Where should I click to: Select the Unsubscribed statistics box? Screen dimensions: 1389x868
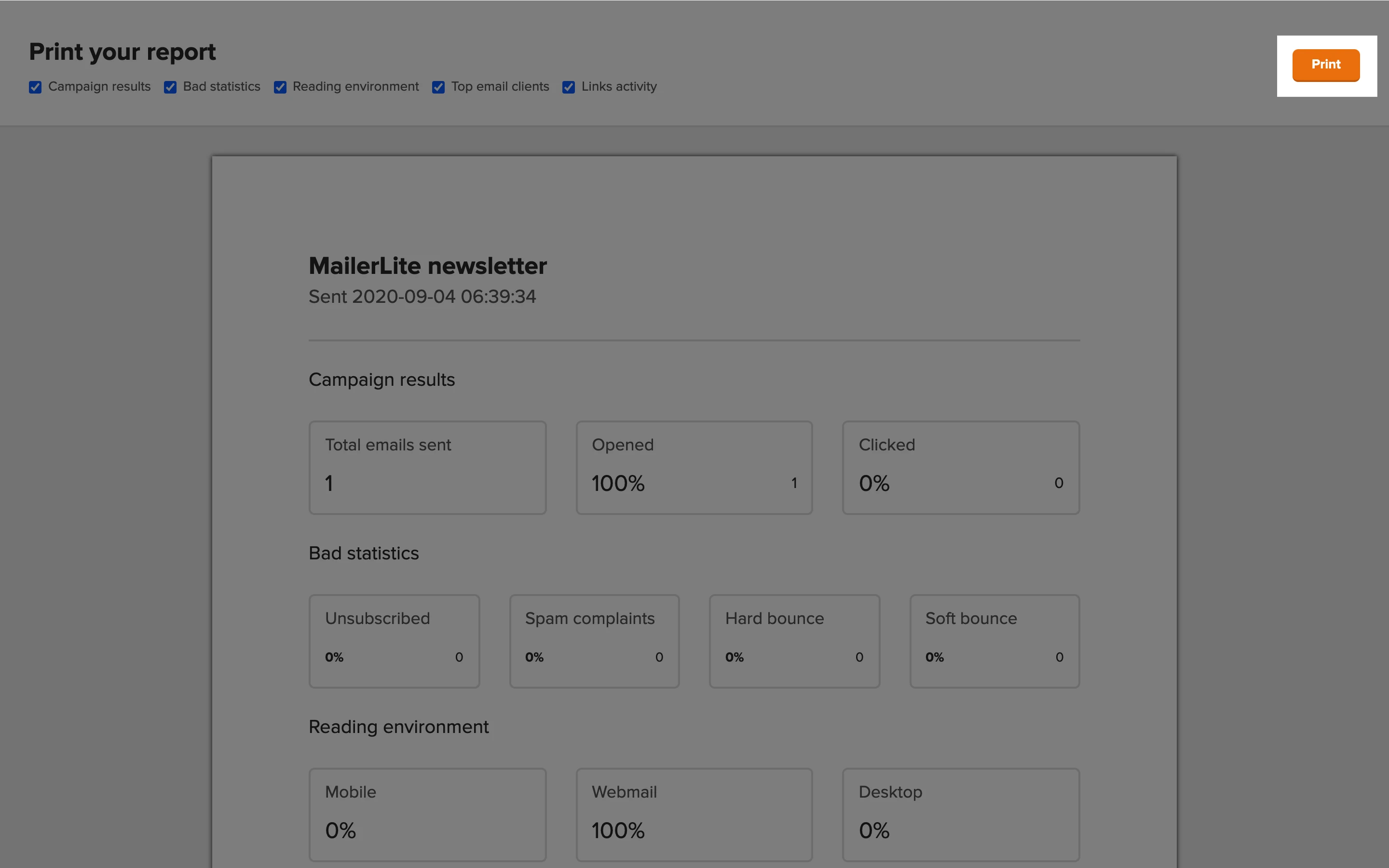point(395,641)
